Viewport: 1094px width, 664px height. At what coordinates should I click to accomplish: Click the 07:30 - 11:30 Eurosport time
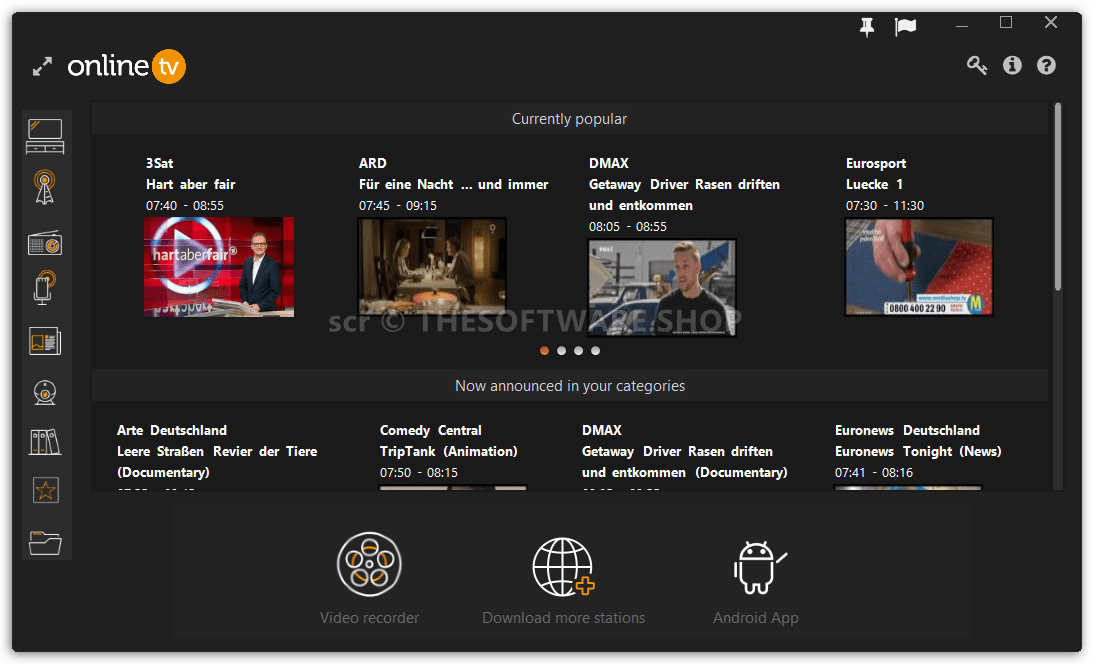click(885, 206)
